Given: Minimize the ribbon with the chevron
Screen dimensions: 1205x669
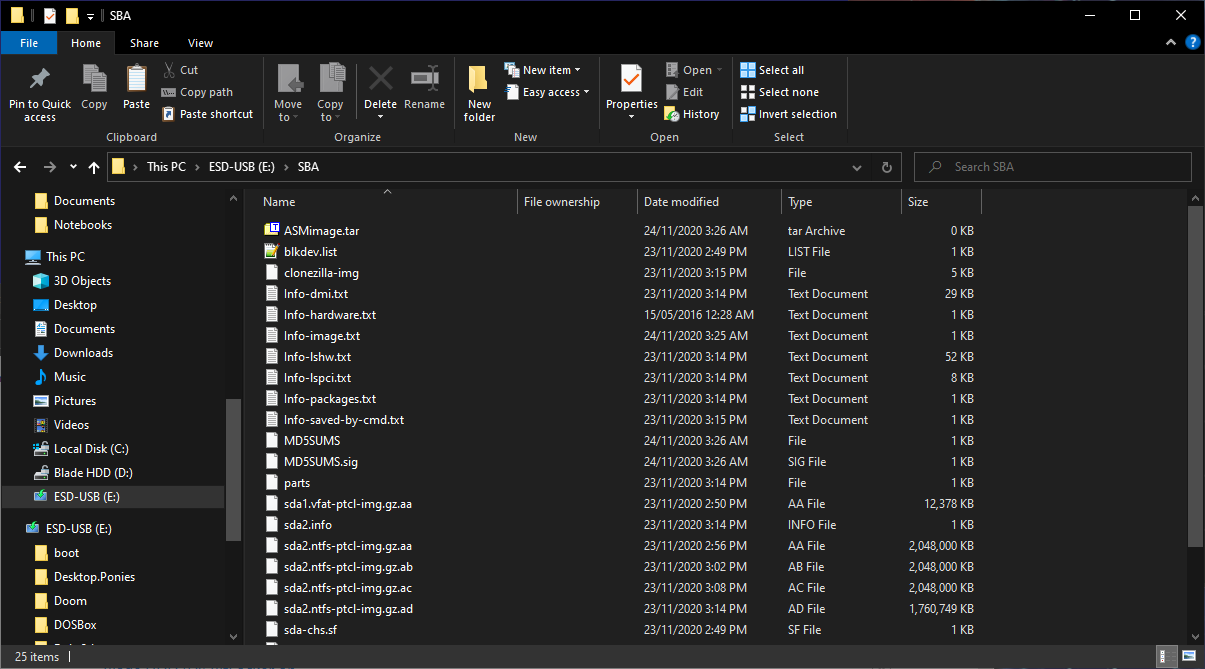Looking at the screenshot, I should [1172, 43].
